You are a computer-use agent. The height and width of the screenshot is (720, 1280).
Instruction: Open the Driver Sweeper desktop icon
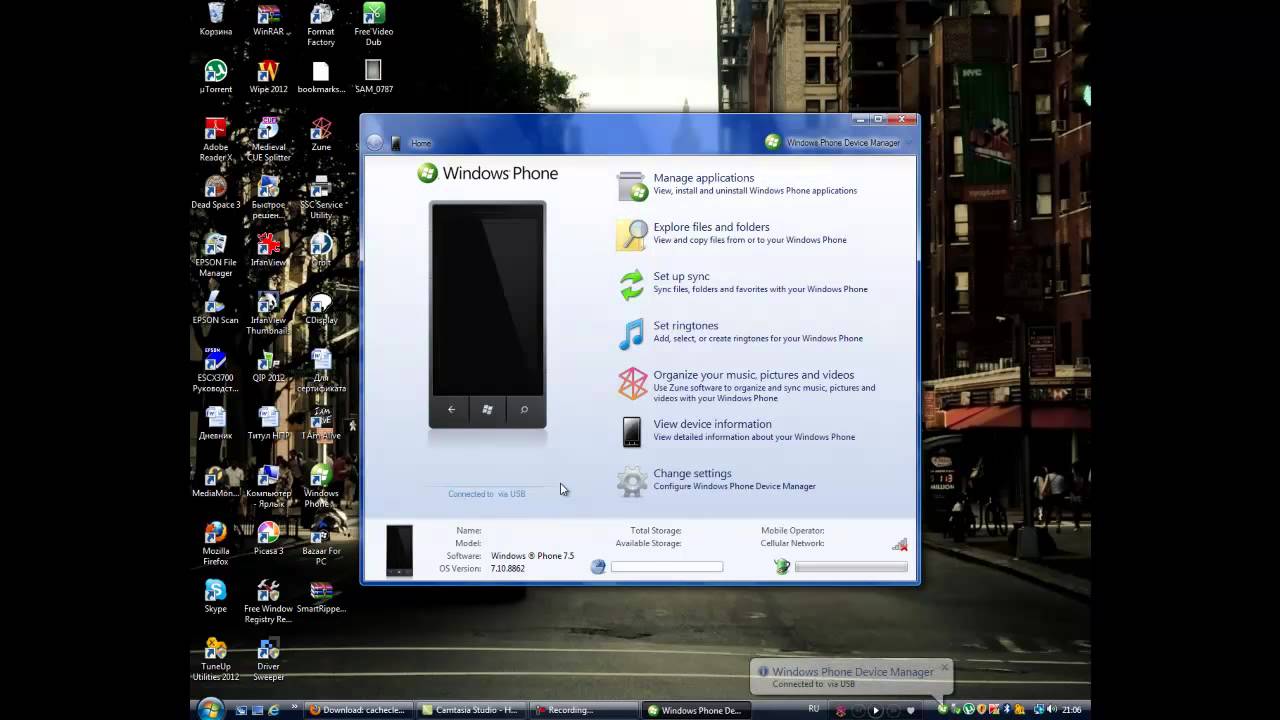pos(268,659)
